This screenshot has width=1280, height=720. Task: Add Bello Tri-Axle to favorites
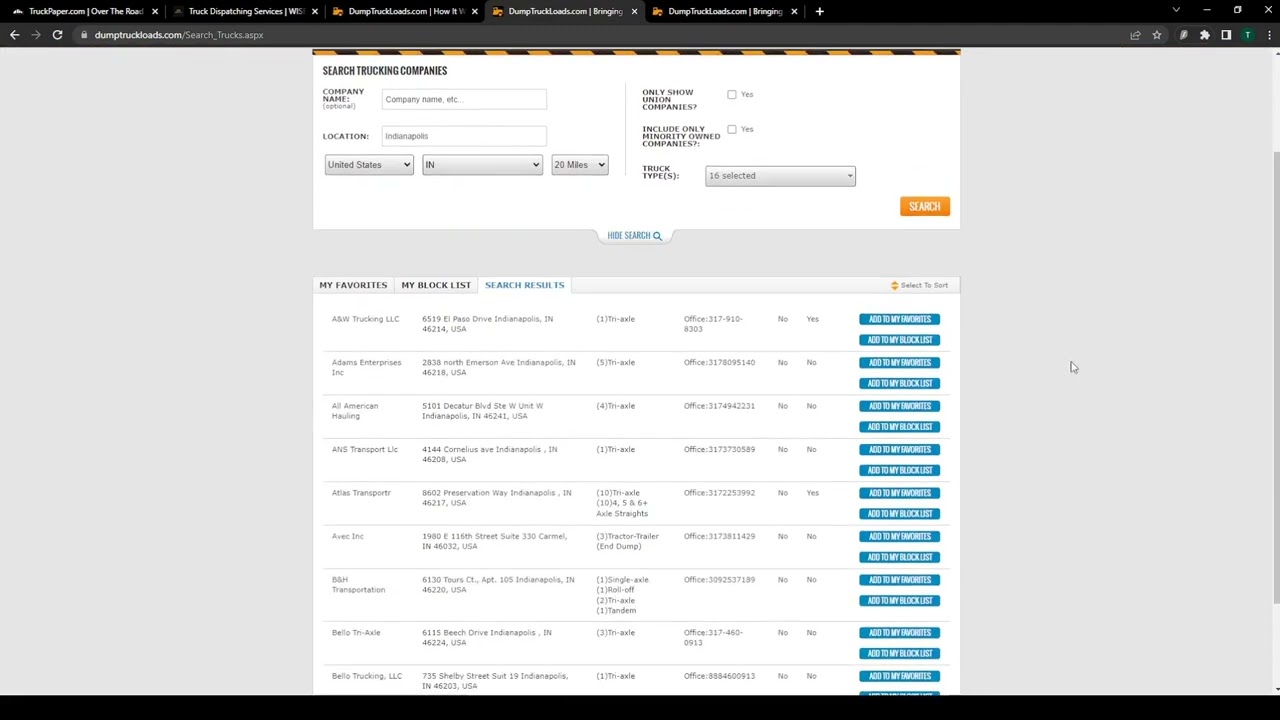click(899, 633)
